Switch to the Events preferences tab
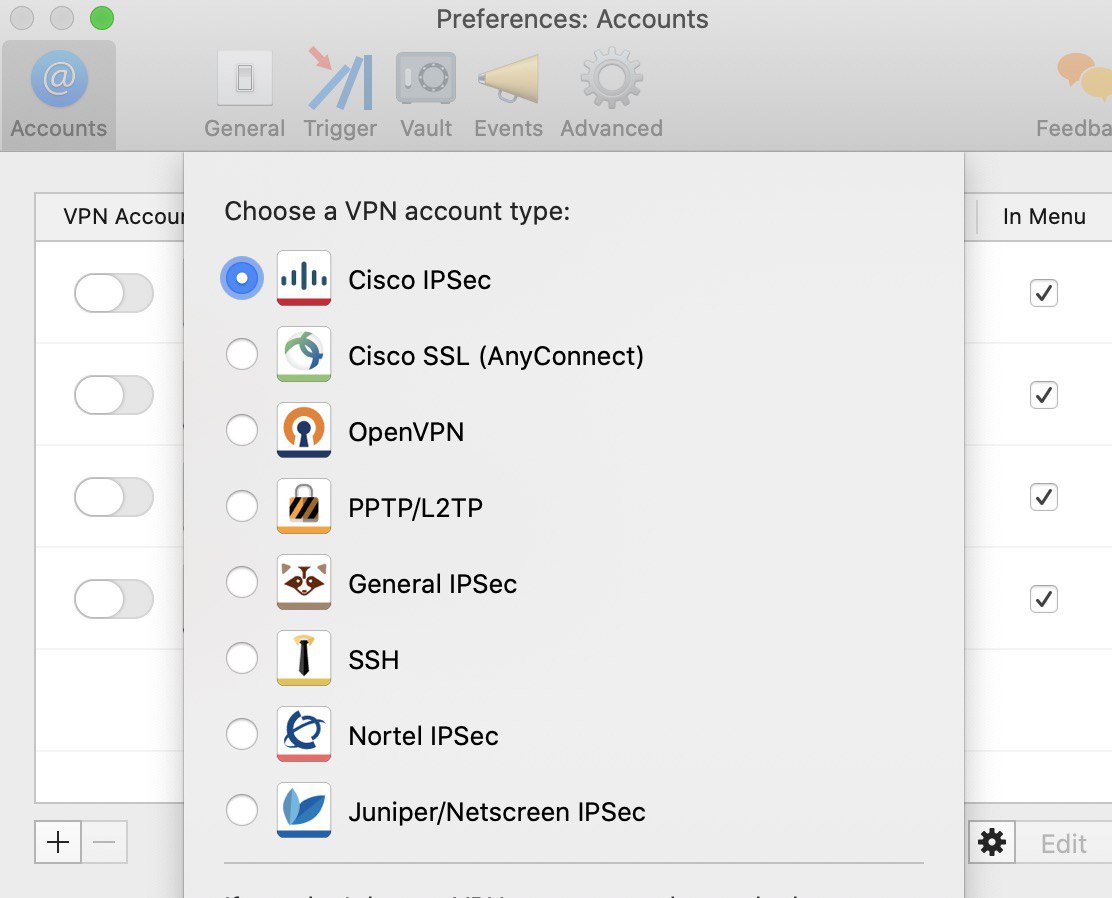Viewport: 1112px width, 898px height. point(508,95)
